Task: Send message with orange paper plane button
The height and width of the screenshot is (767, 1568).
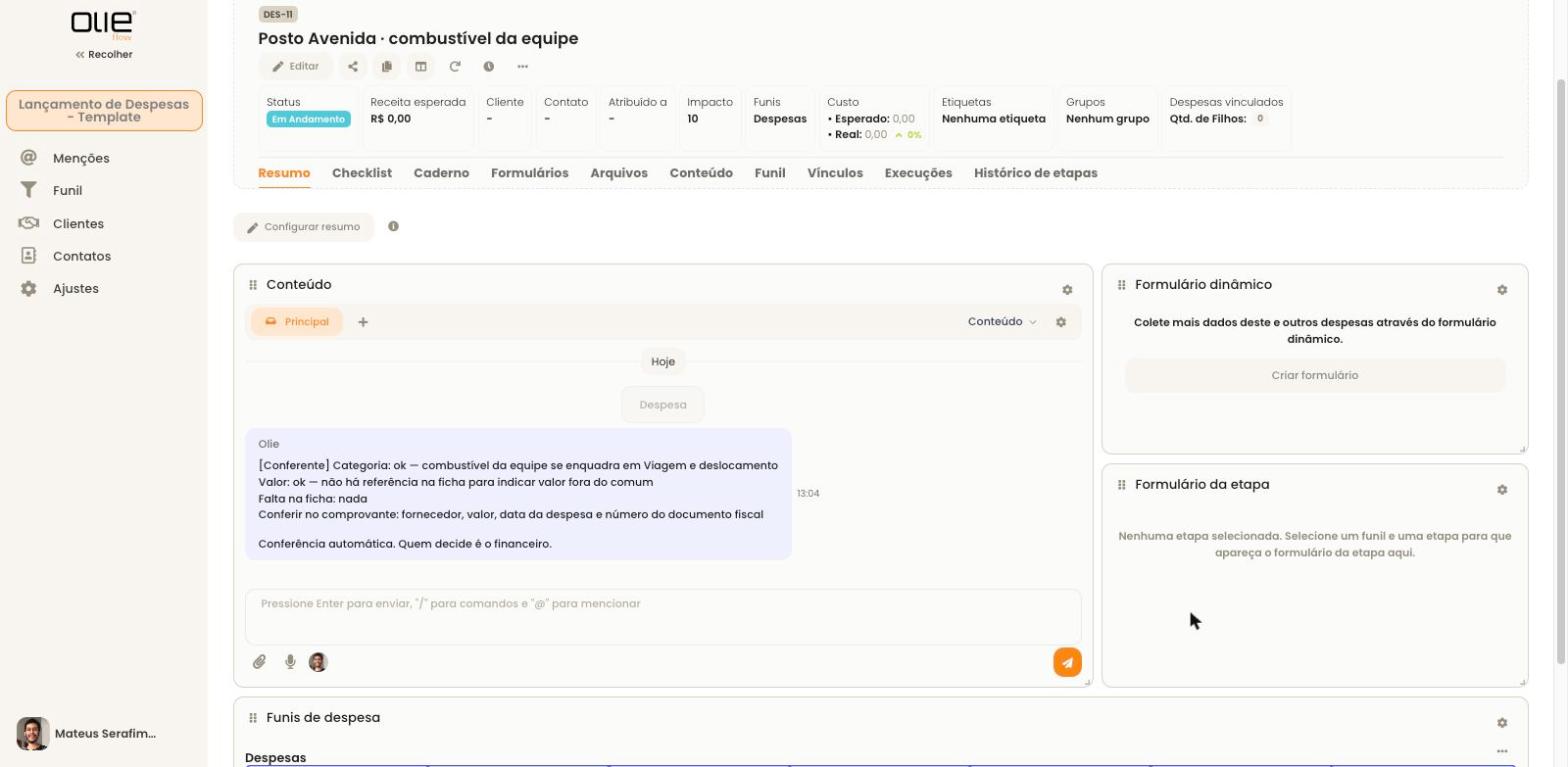Action: (1067, 662)
